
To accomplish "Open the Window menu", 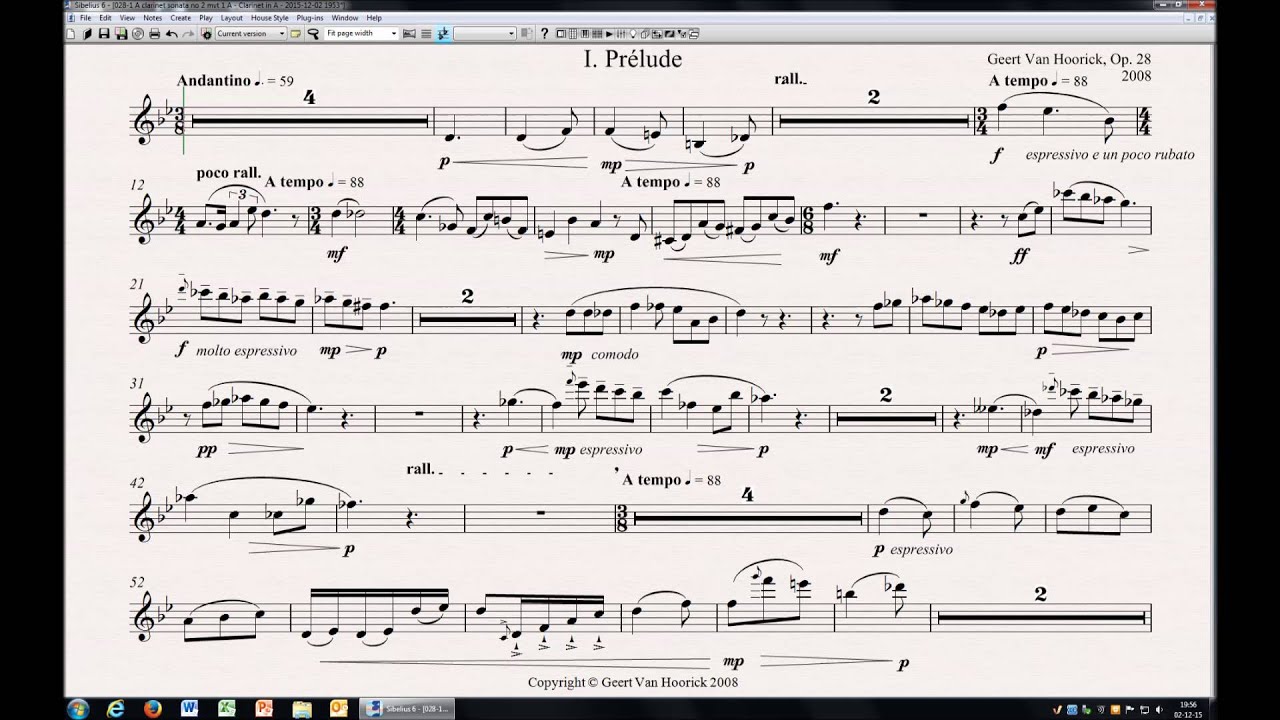I will (345, 18).
